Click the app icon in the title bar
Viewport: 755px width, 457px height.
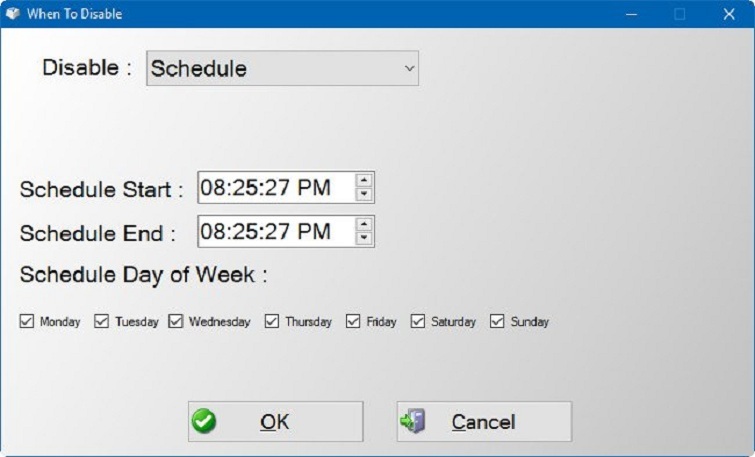pos(13,14)
